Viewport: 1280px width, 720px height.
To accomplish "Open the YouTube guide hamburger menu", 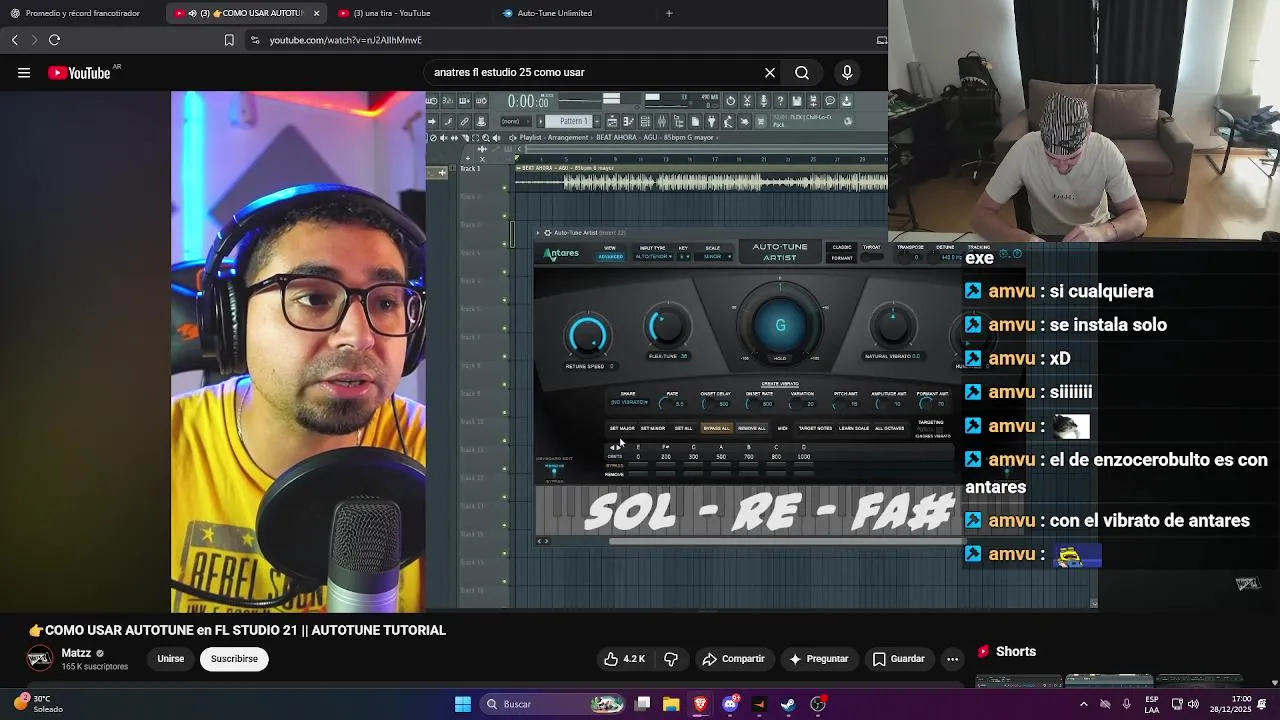I will (x=24, y=72).
